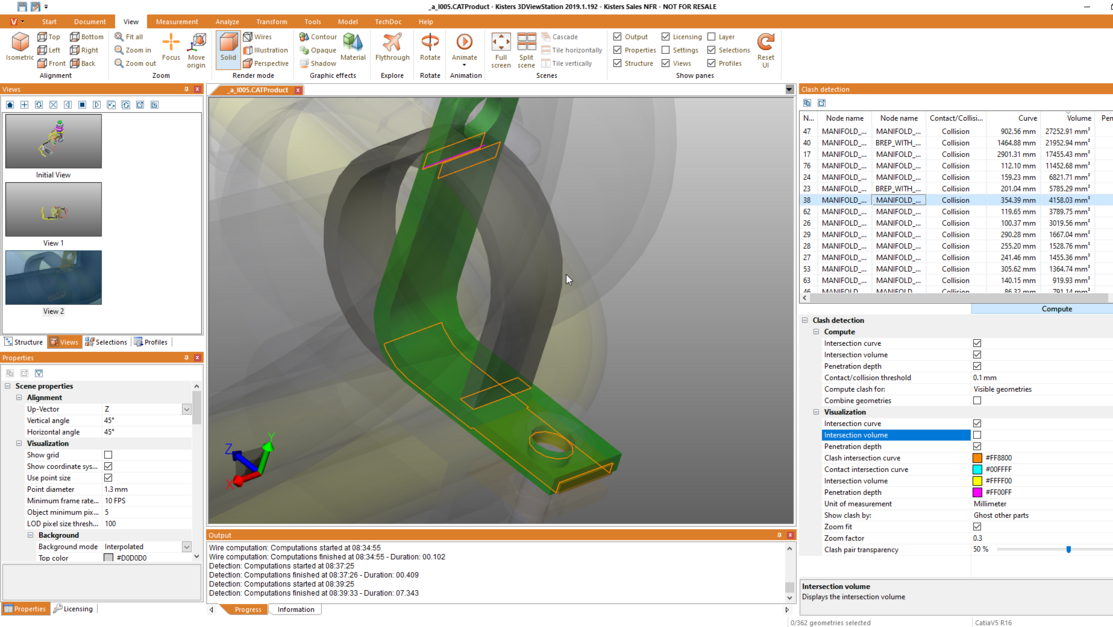Click Fit all zoom tool

click(129, 37)
